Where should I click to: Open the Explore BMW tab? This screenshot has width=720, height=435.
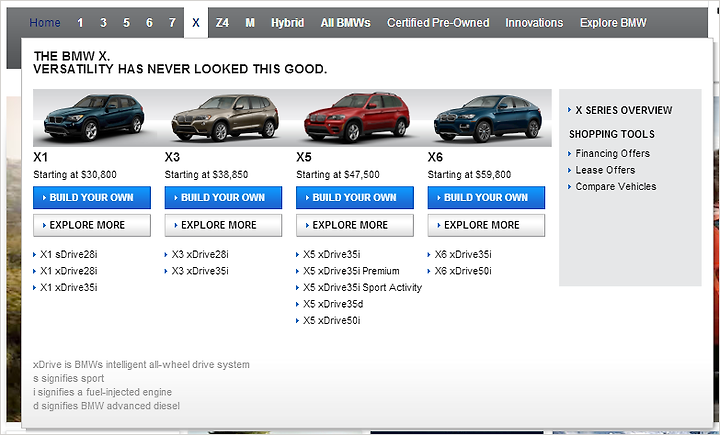[613, 23]
